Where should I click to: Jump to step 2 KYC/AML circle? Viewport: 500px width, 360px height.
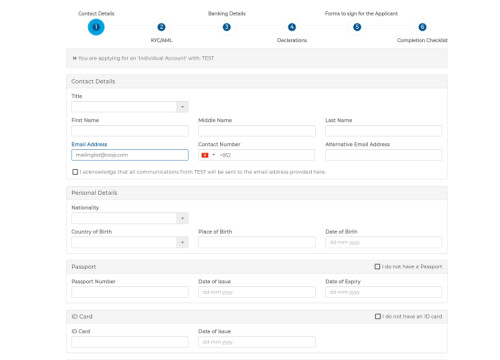tap(161, 27)
